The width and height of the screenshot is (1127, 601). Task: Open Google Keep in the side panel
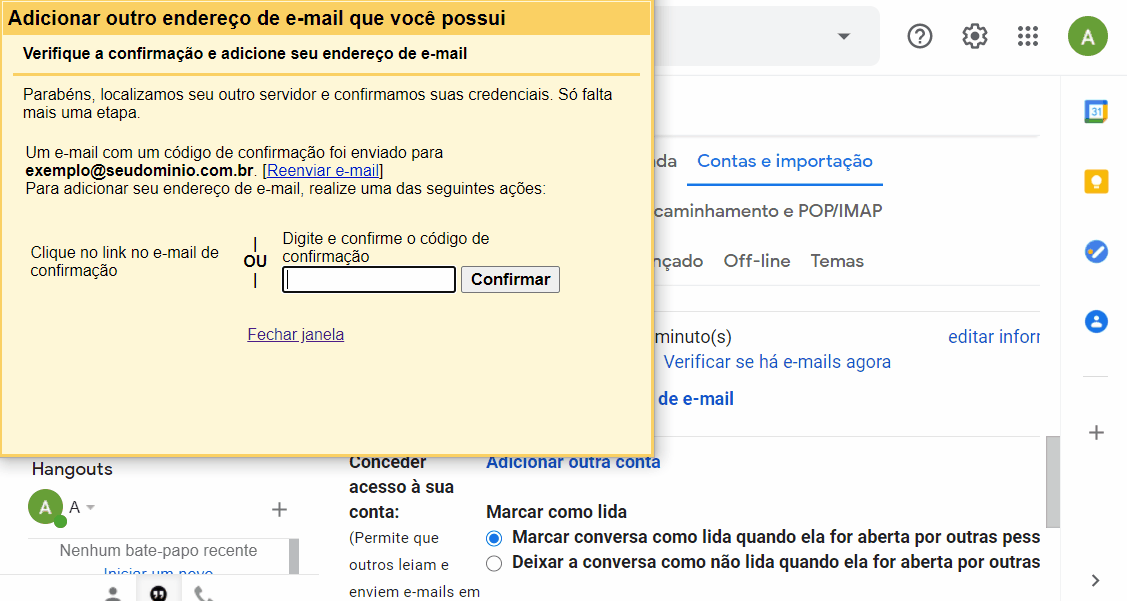point(1096,181)
